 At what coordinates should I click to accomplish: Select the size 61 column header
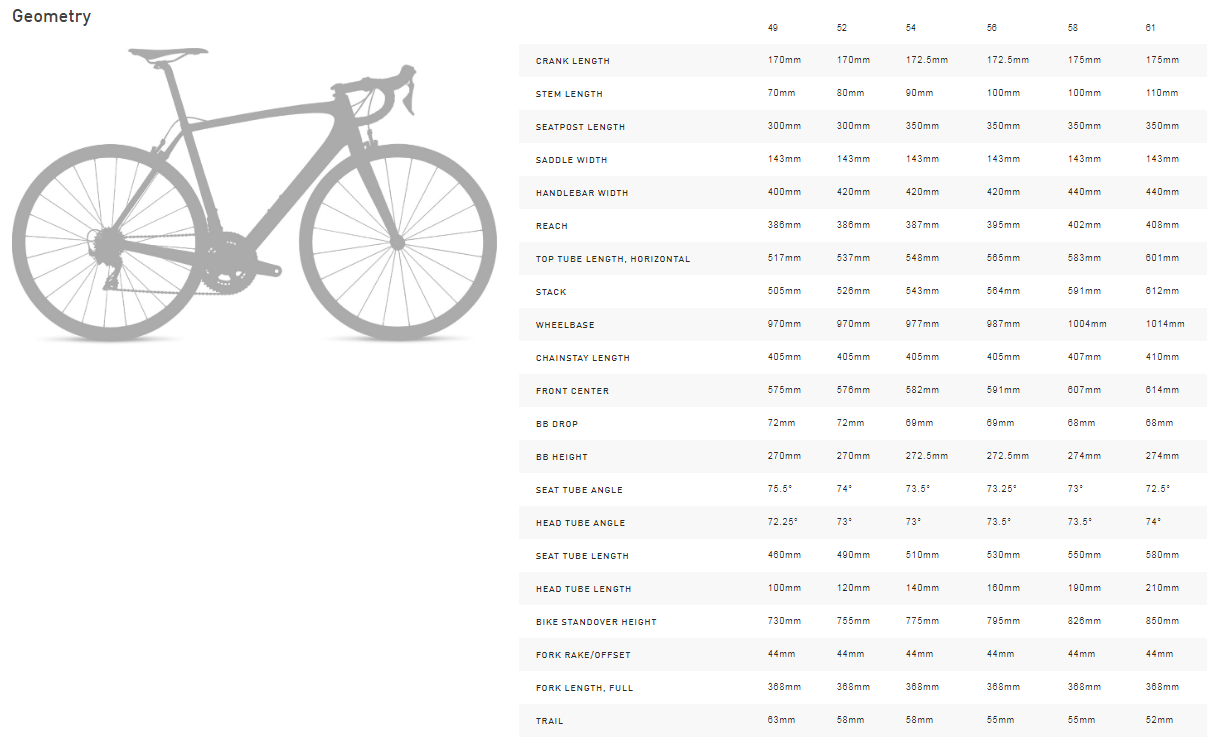tap(1151, 28)
